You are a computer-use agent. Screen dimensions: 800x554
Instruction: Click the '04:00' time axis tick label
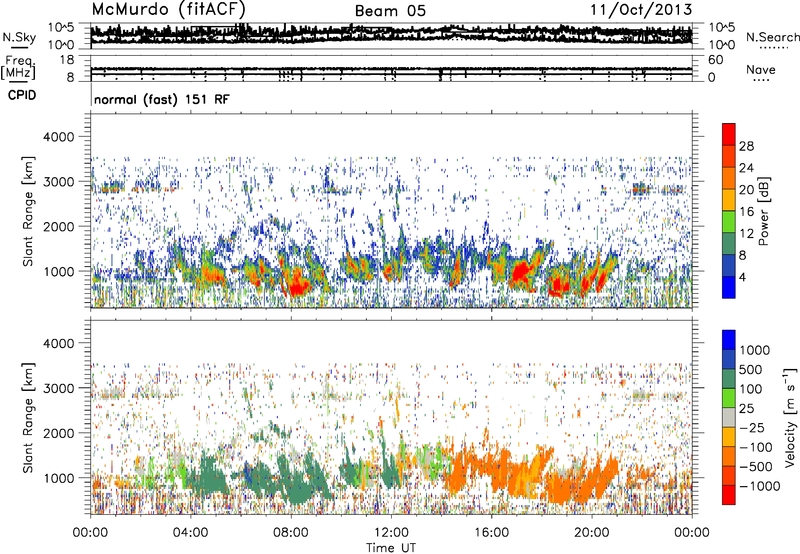point(190,533)
